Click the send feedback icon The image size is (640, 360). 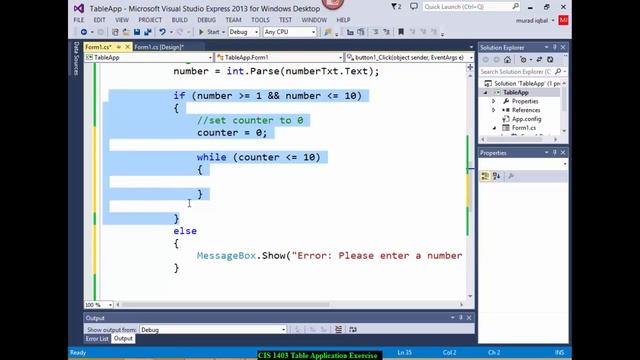pos(413,7)
